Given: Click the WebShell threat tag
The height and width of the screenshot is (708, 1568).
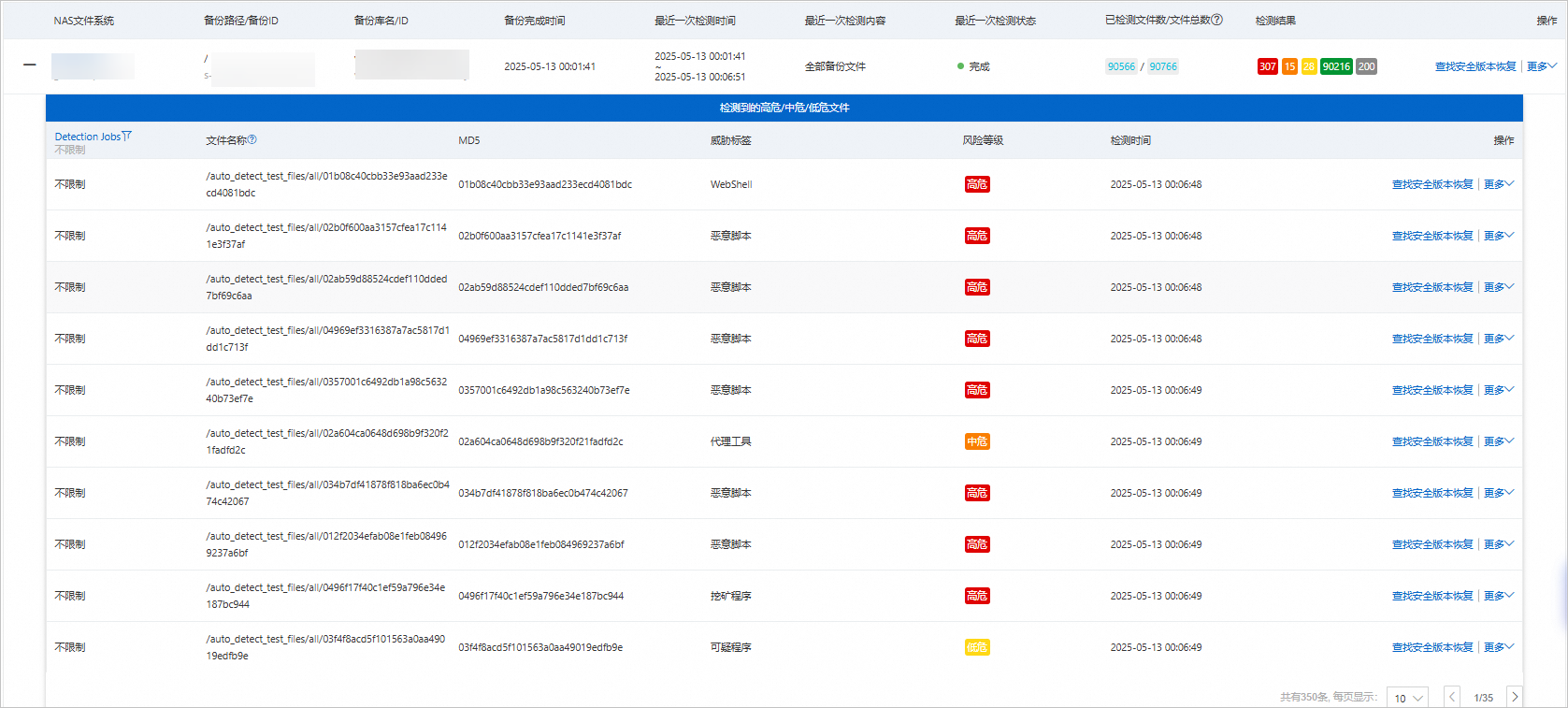Looking at the screenshot, I should 731,184.
